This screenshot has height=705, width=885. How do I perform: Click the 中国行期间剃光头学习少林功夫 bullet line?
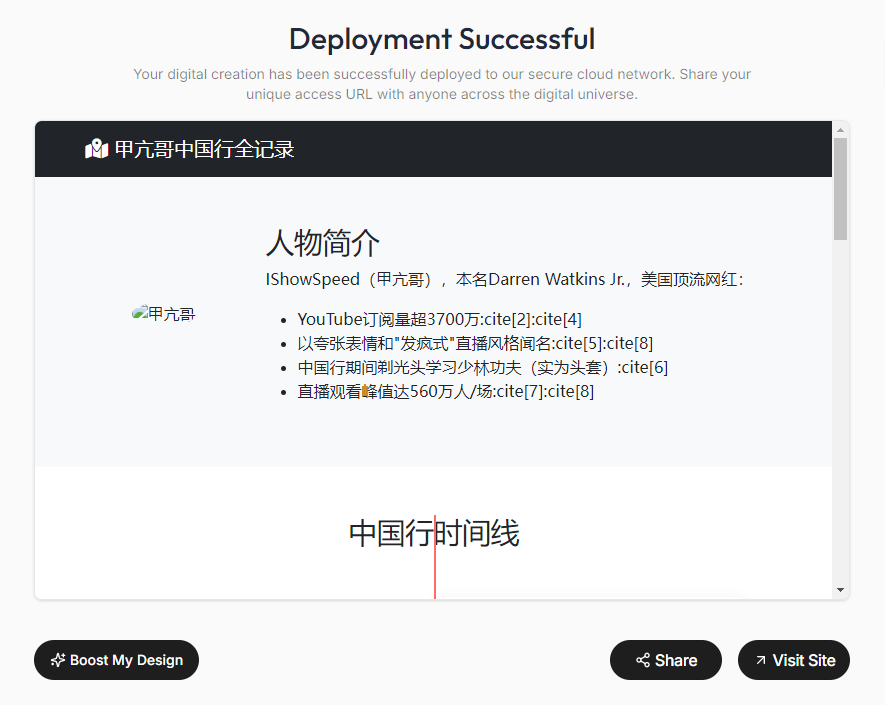click(483, 367)
